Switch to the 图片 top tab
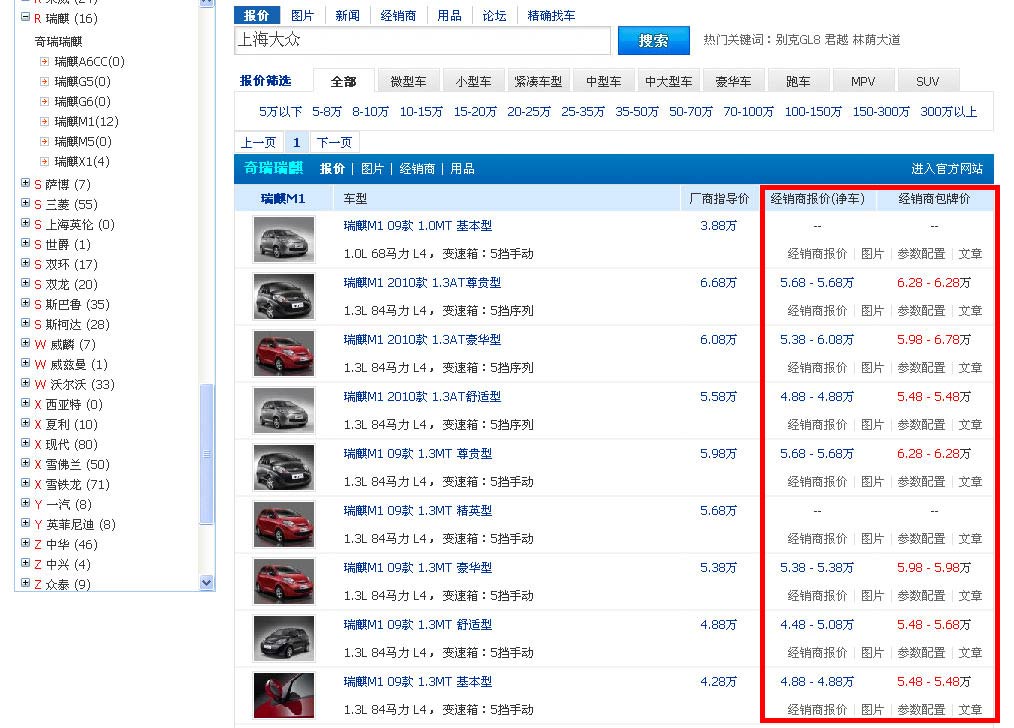 coord(302,16)
